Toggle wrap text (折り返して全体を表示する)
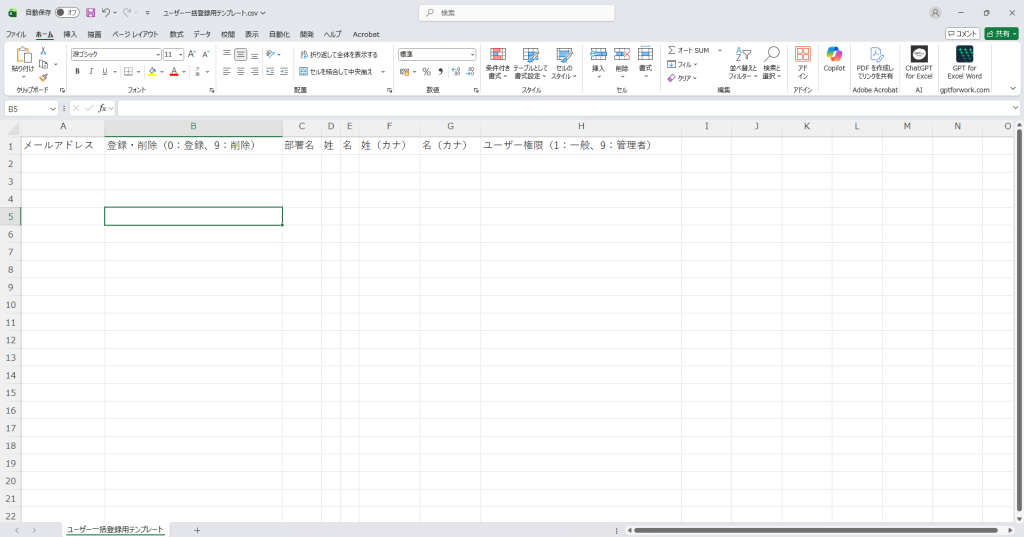 click(x=338, y=55)
